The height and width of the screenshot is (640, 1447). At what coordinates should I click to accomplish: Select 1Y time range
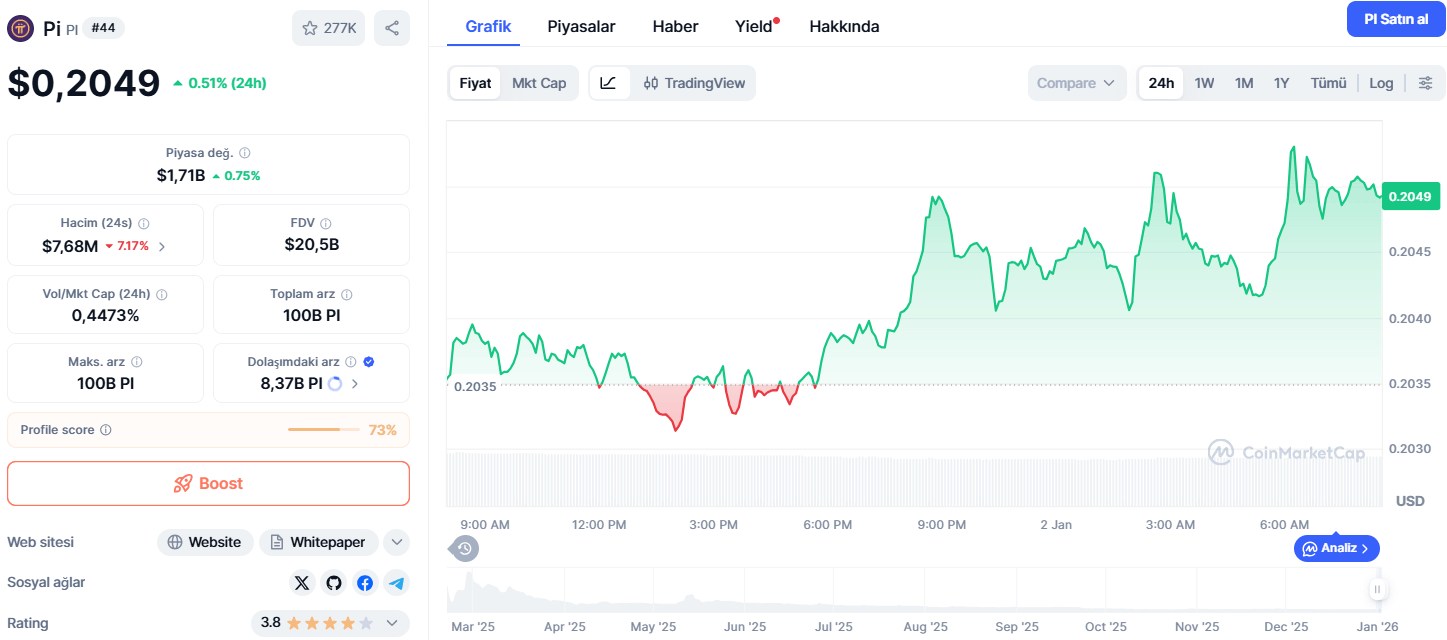(x=1281, y=83)
